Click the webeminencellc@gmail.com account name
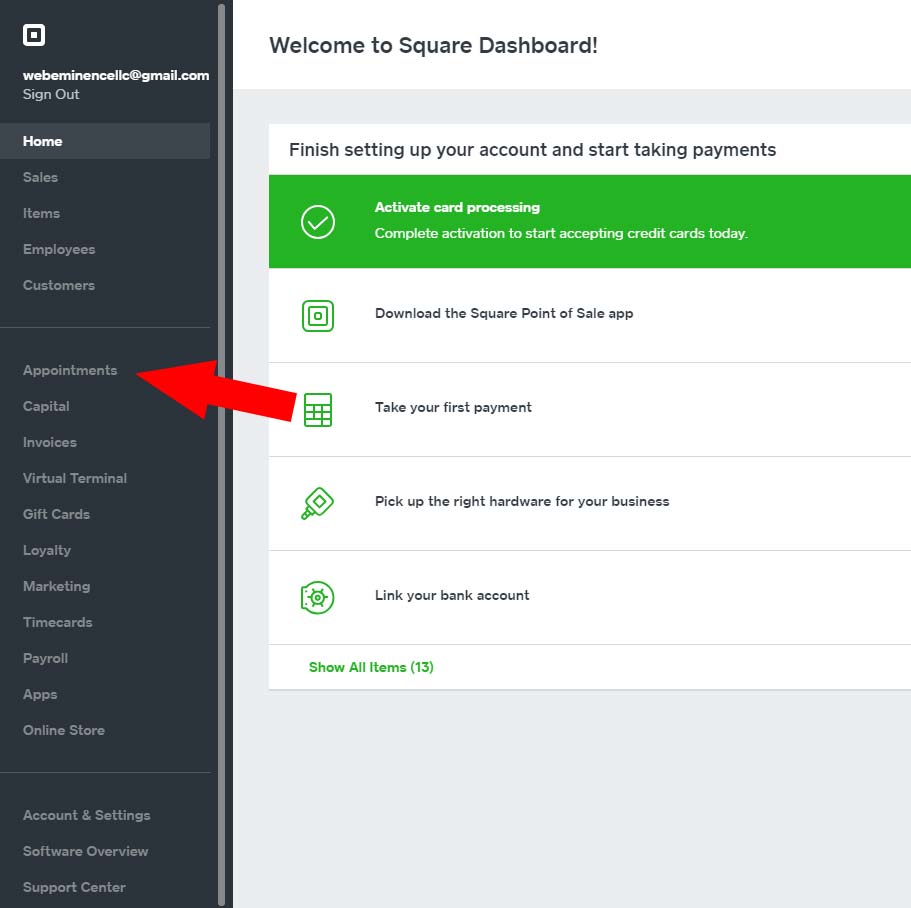The width and height of the screenshot is (911, 908). click(x=116, y=76)
